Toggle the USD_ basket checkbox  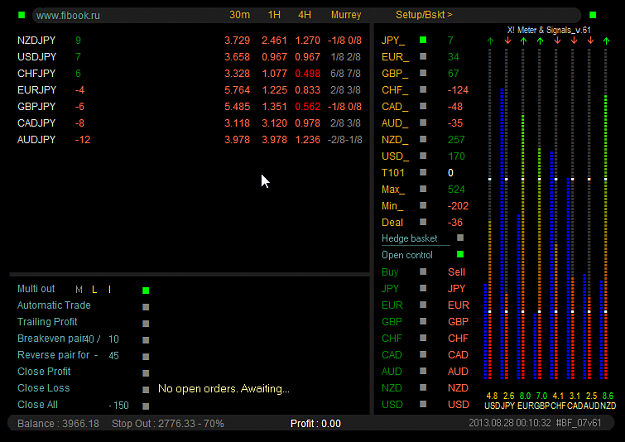point(423,156)
